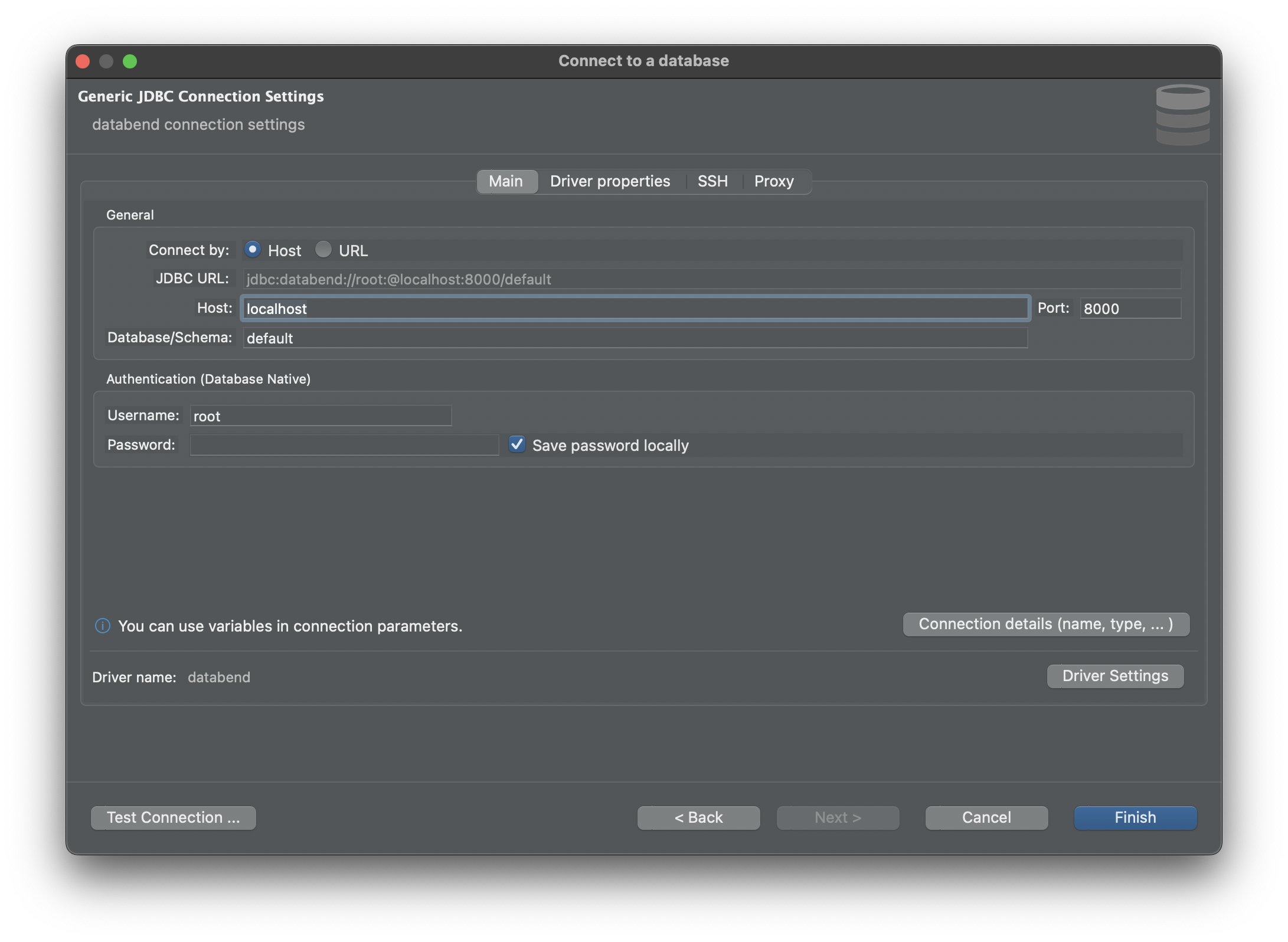Image resolution: width=1288 pixels, height=942 pixels.
Task: Click the Username field containing root
Action: [321, 416]
